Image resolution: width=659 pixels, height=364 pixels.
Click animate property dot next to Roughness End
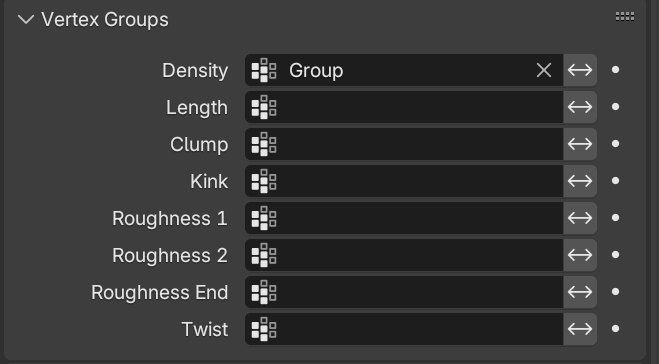click(615, 292)
